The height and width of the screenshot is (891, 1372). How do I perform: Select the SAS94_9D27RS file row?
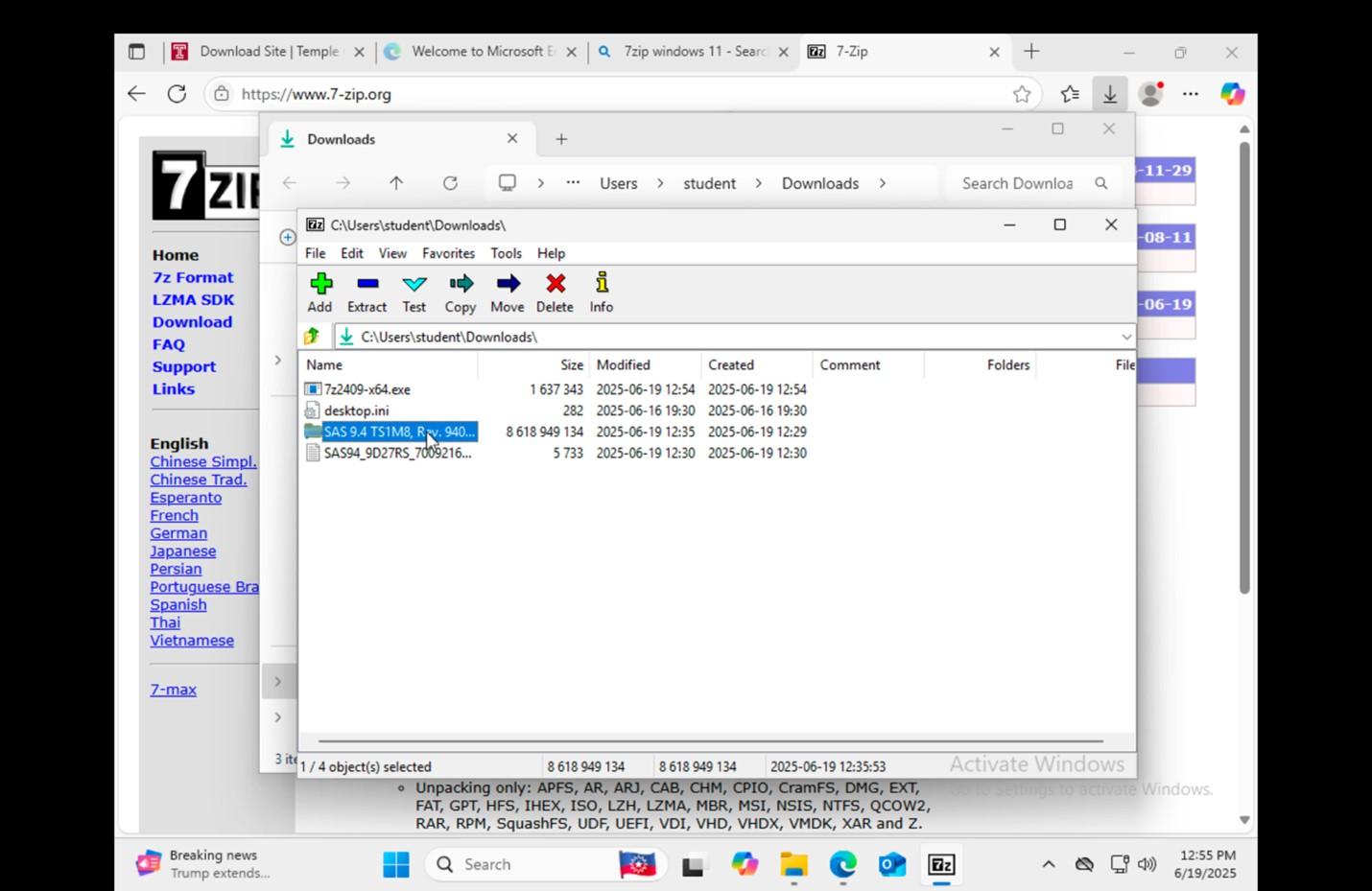coord(397,453)
